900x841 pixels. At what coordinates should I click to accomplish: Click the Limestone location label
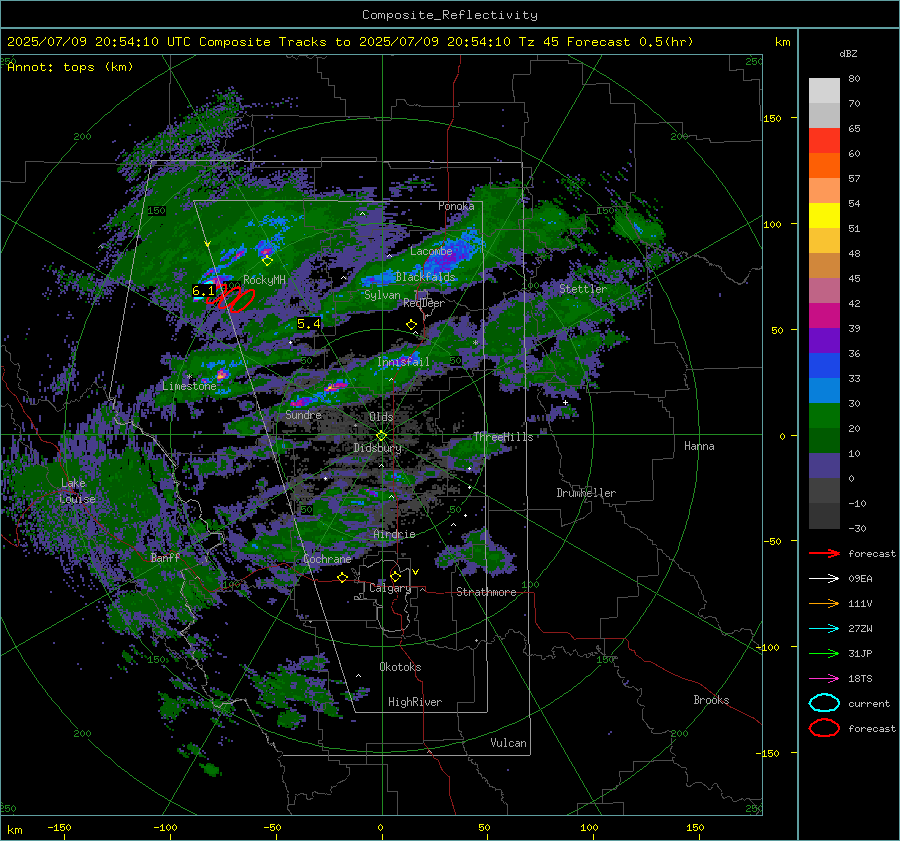coord(189,386)
